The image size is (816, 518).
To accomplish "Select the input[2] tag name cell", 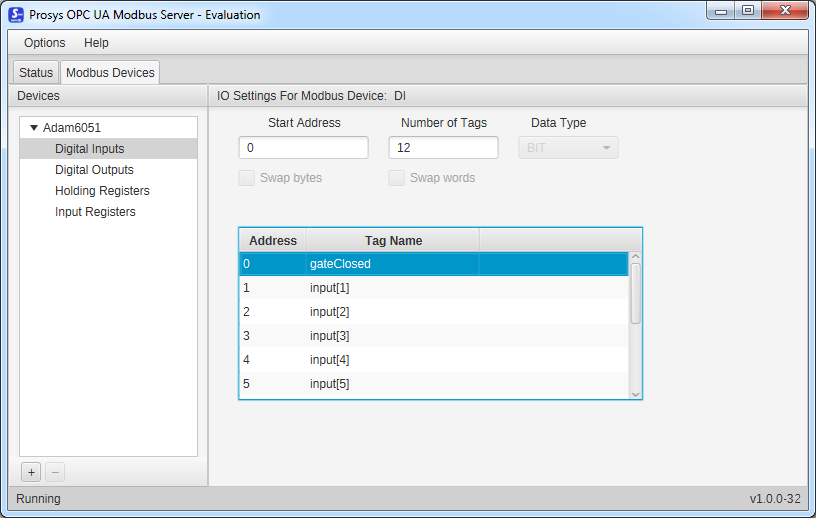I will coord(393,312).
